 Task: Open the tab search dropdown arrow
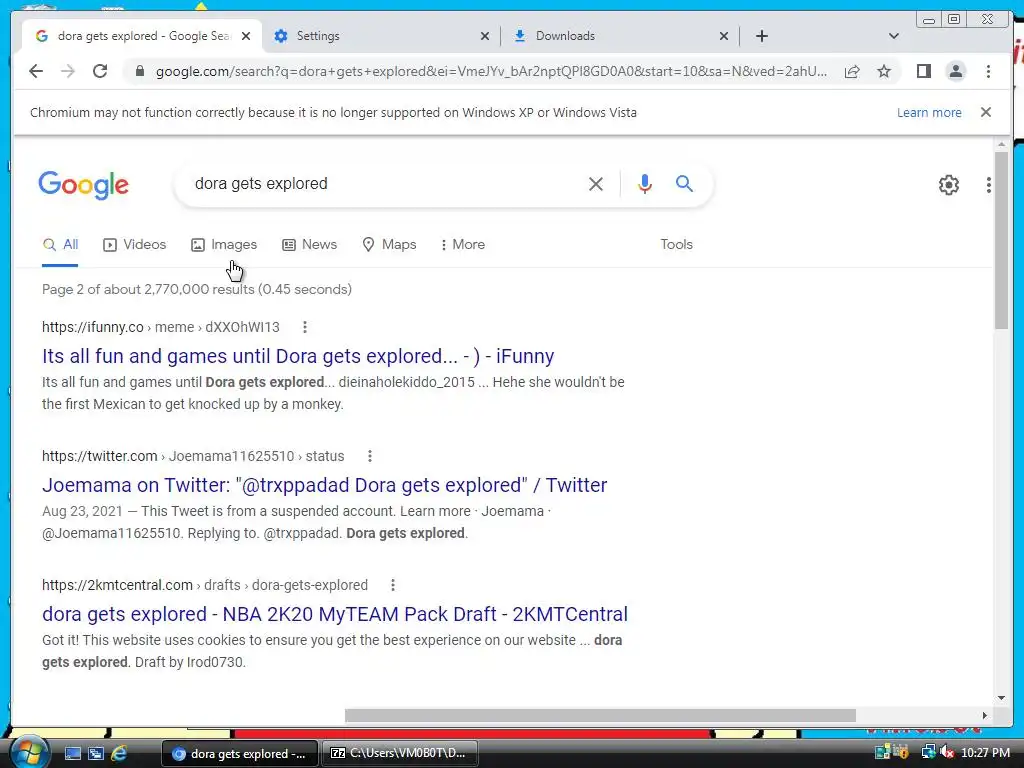(x=893, y=36)
